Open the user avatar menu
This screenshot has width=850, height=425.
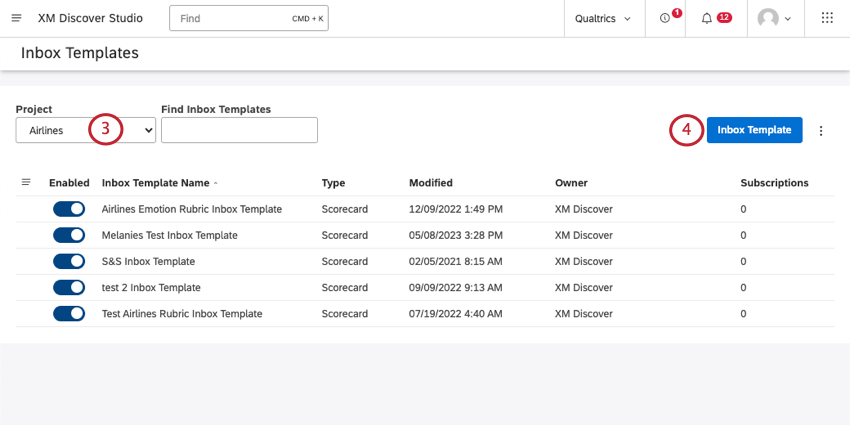774,18
